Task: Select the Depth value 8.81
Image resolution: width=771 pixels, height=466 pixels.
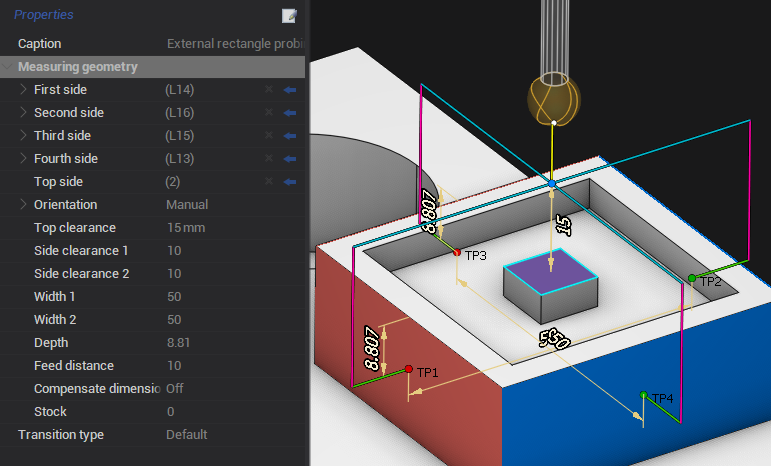Action: 177,343
